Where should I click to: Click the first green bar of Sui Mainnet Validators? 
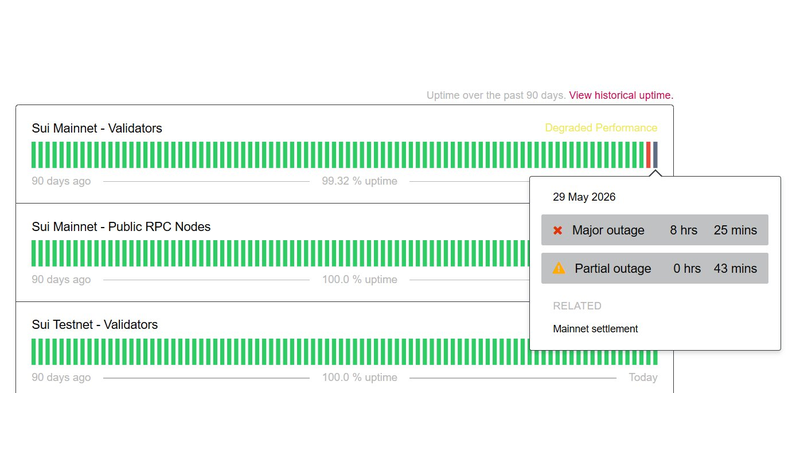click(34, 155)
